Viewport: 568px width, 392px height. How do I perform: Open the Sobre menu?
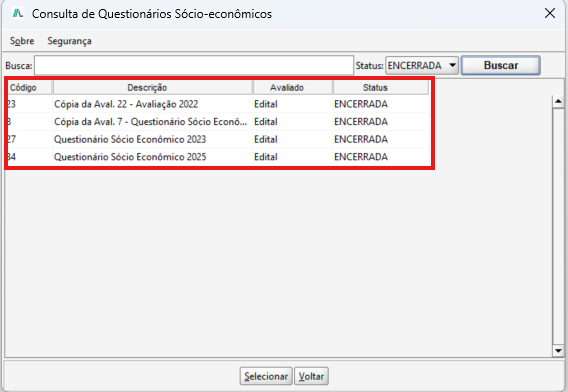(22, 41)
